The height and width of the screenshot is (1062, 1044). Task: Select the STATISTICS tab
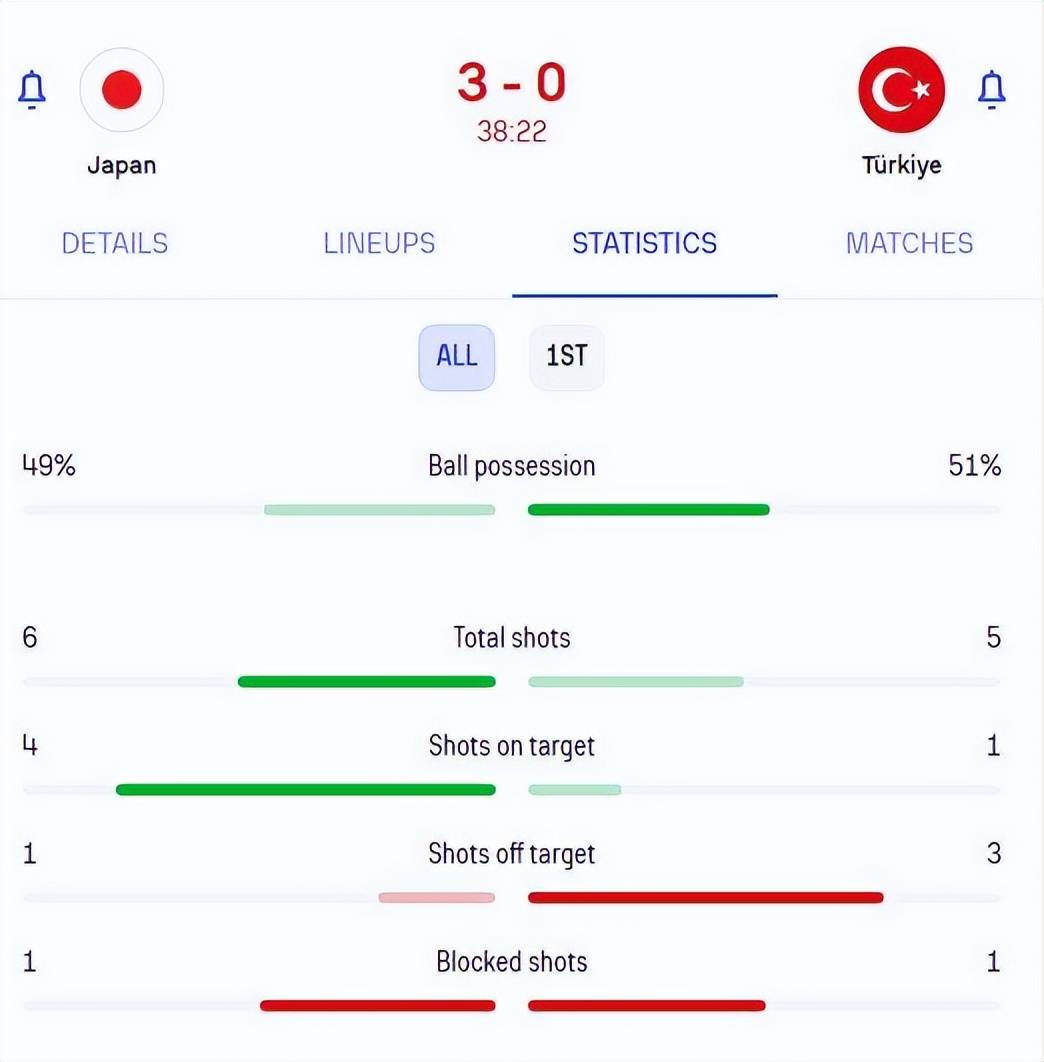644,243
